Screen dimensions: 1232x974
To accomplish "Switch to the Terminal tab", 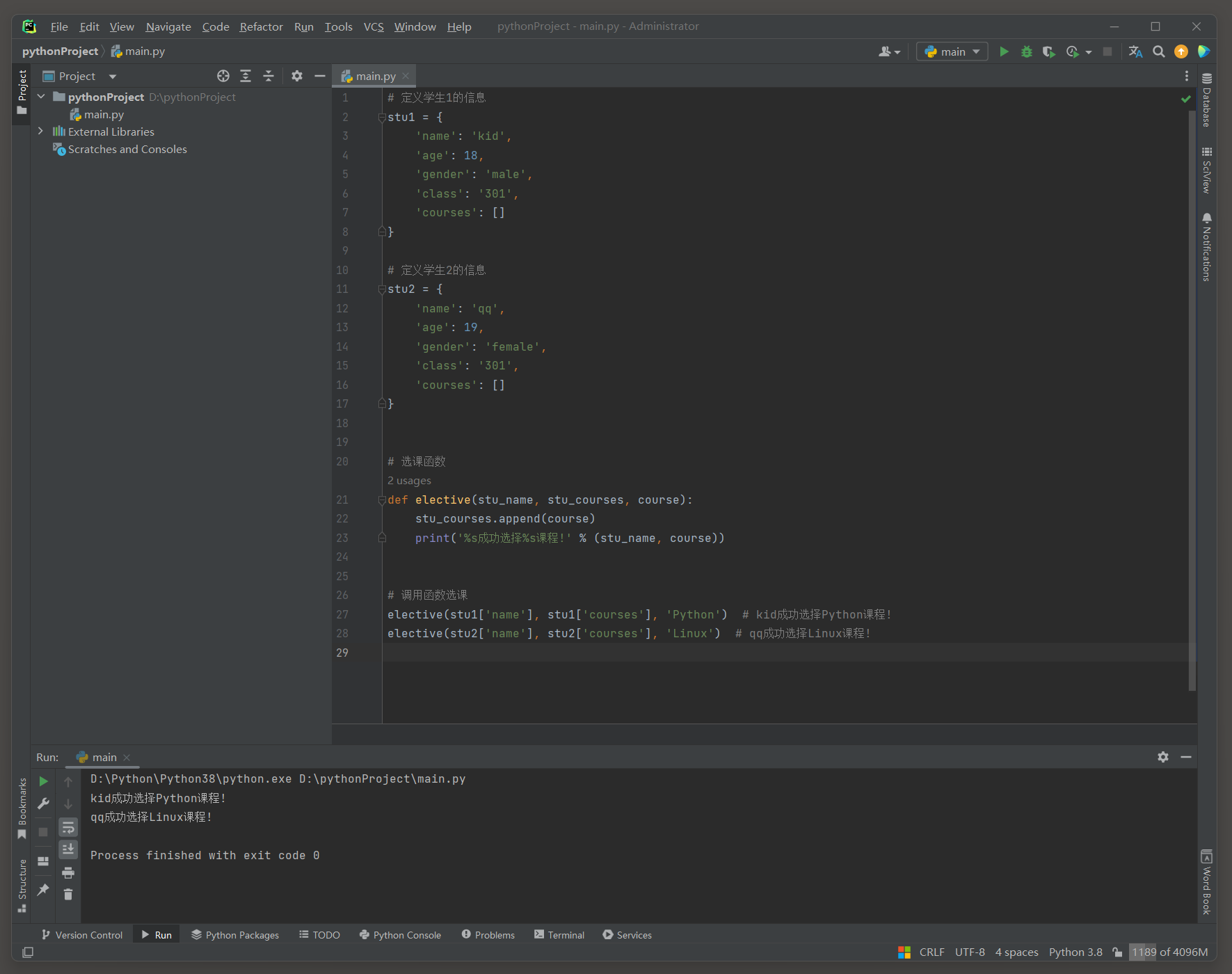I will (559, 934).
